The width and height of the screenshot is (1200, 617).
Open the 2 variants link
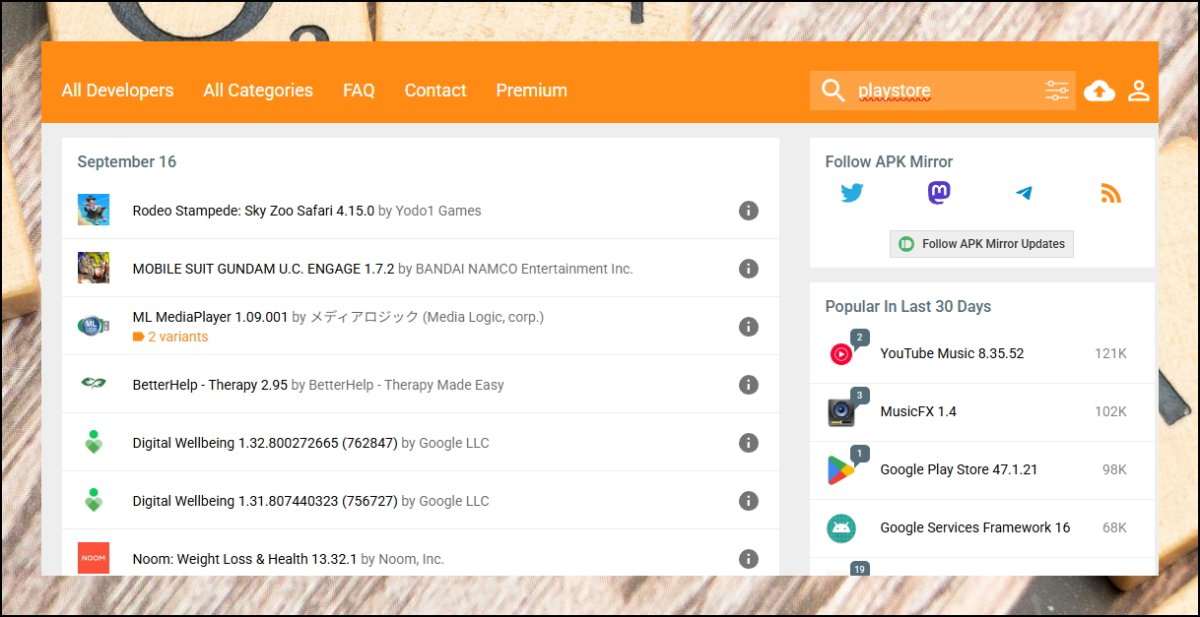pos(170,337)
